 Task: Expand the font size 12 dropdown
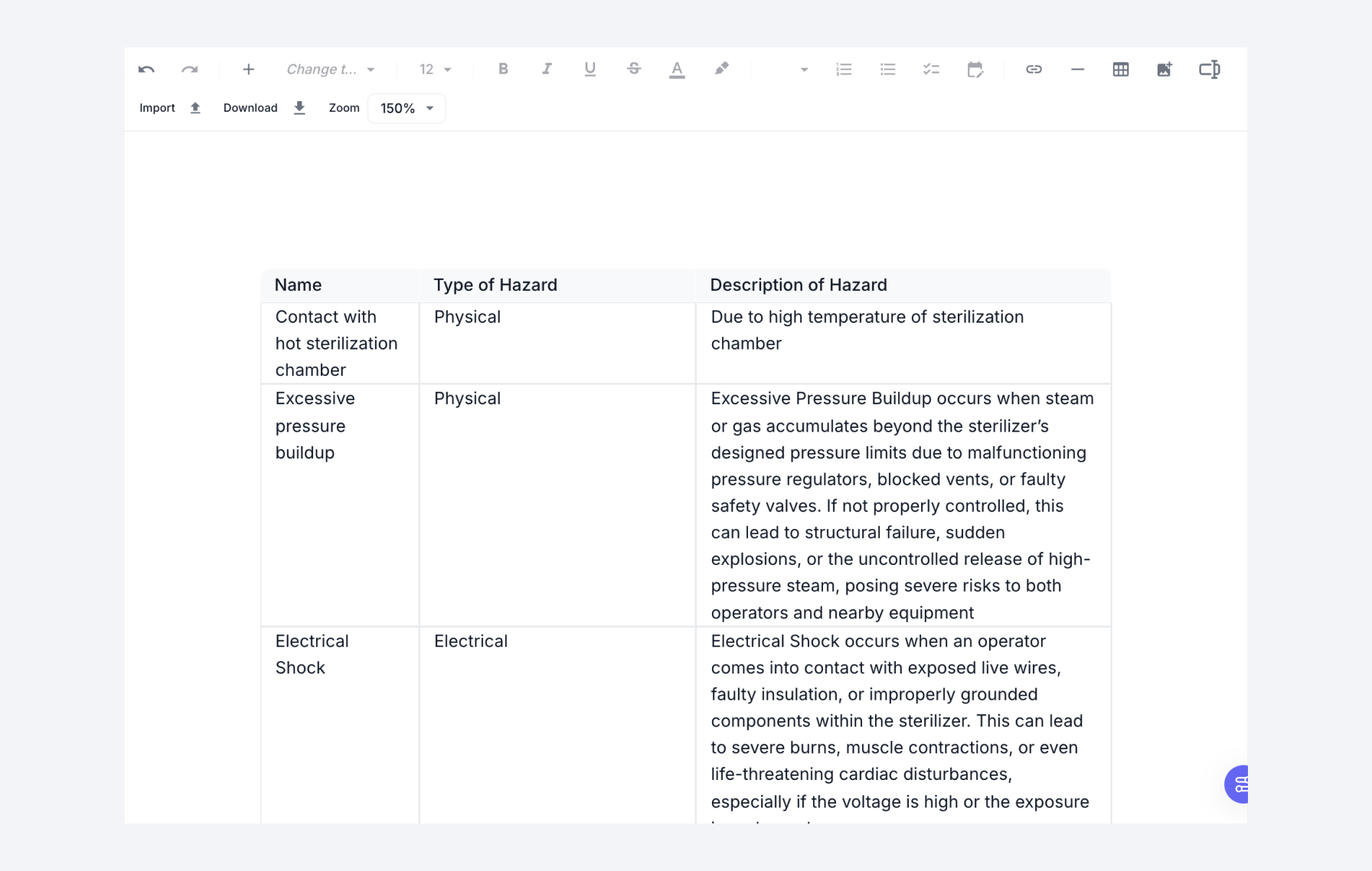click(435, 70)
